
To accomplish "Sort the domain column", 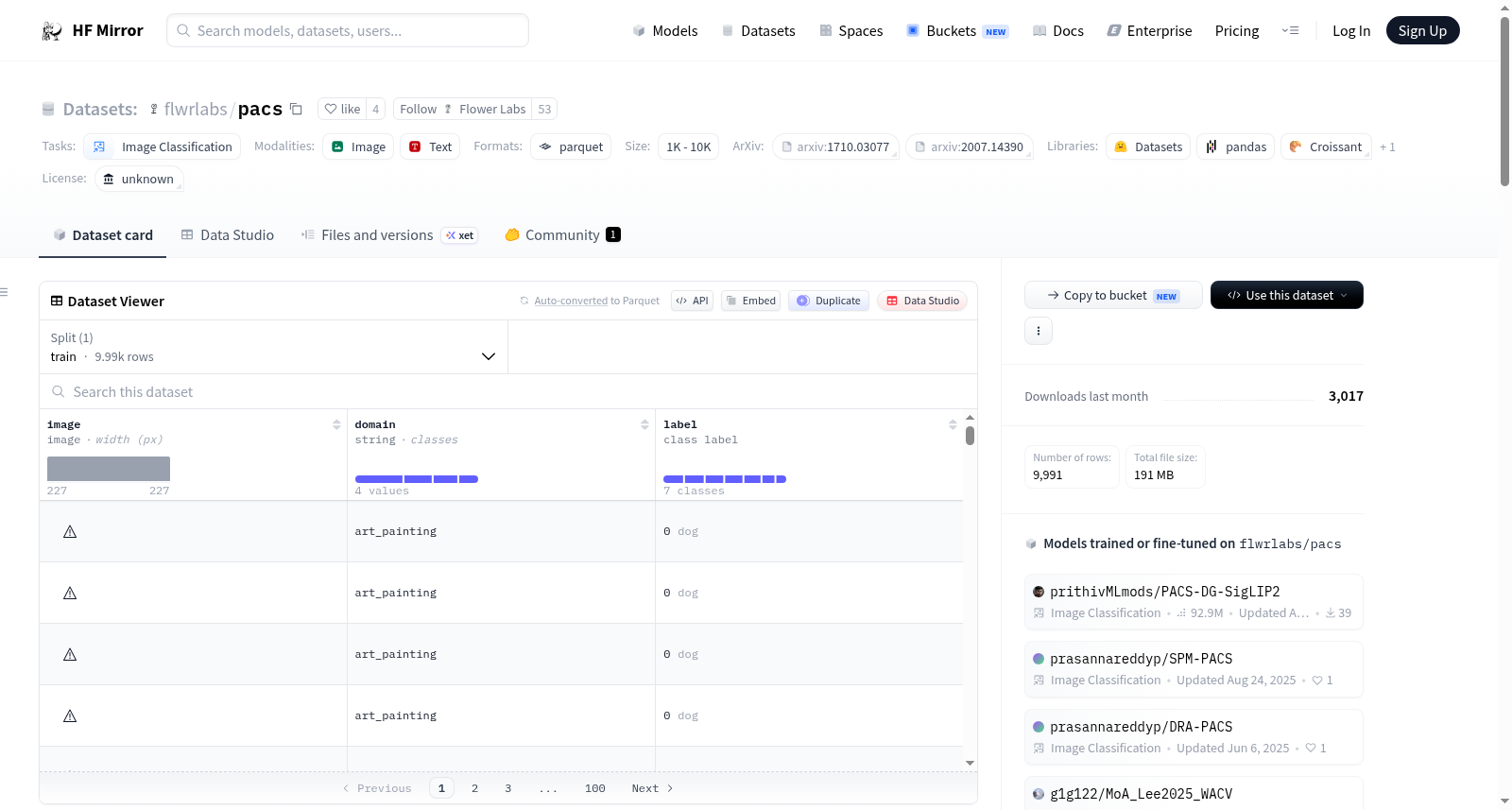I will pos(644,425).
